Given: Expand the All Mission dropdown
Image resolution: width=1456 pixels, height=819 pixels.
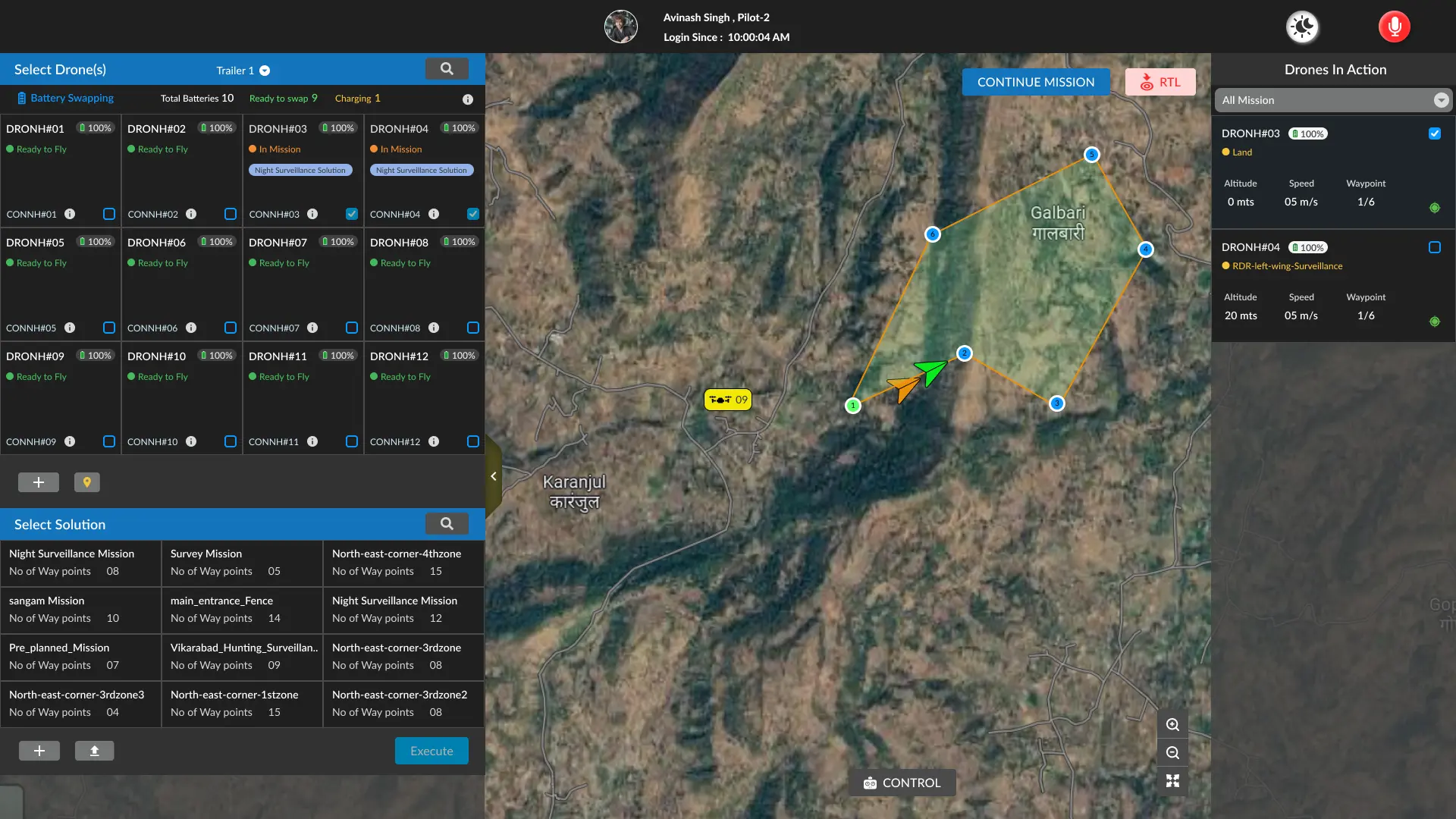Looking at the screenshot, I should click(x=1440, y=100).
